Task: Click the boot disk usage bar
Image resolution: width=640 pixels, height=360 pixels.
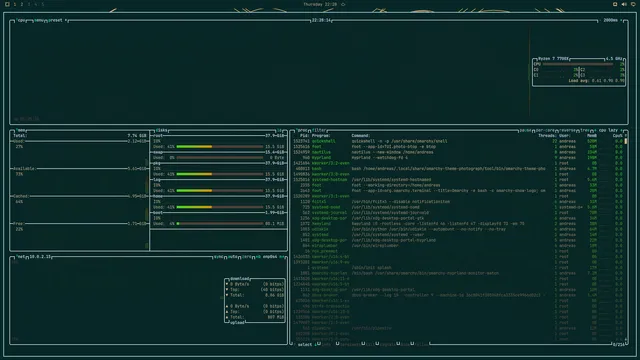Action: click(x=220, y=224)
